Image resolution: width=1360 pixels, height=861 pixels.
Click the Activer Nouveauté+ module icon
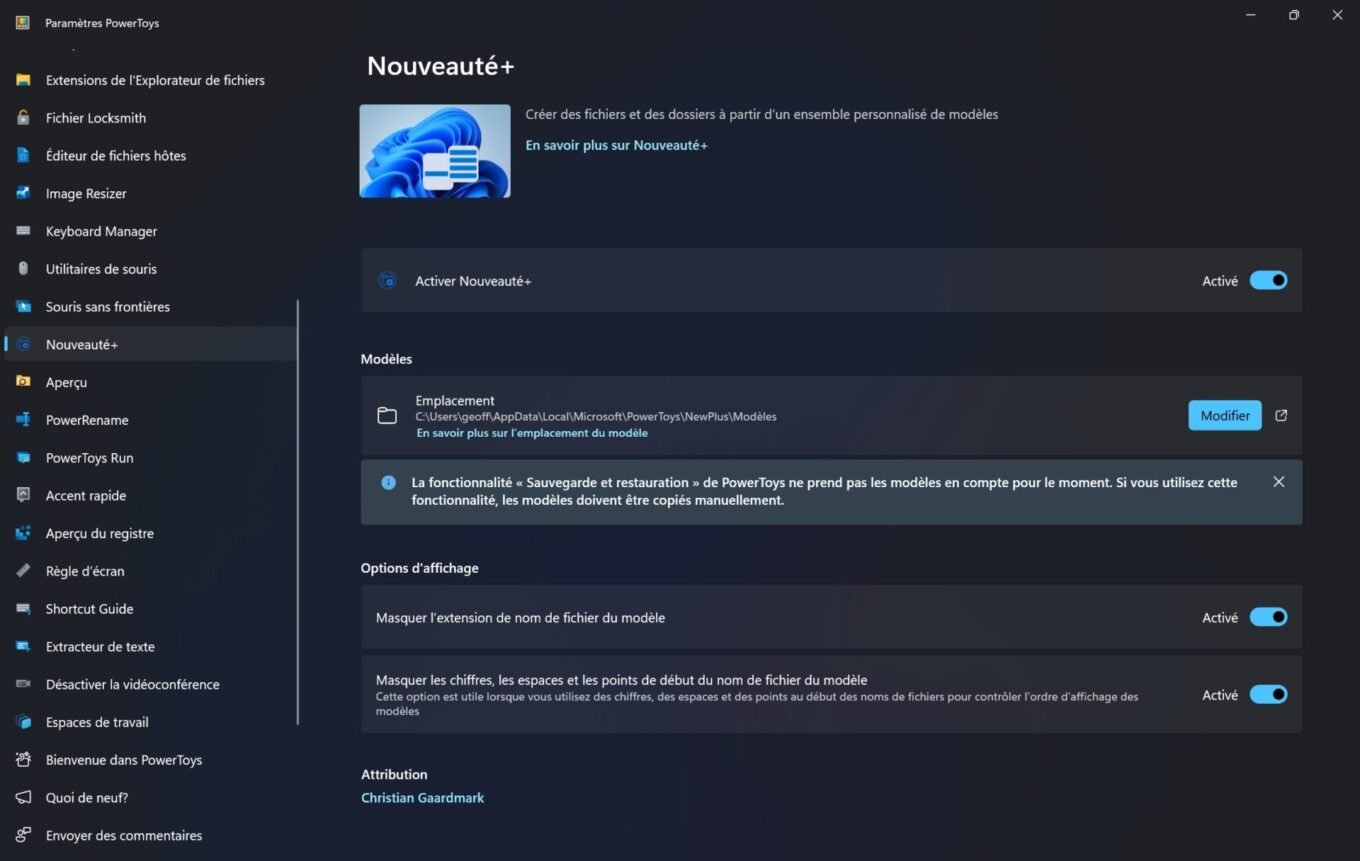coord(387,281)
